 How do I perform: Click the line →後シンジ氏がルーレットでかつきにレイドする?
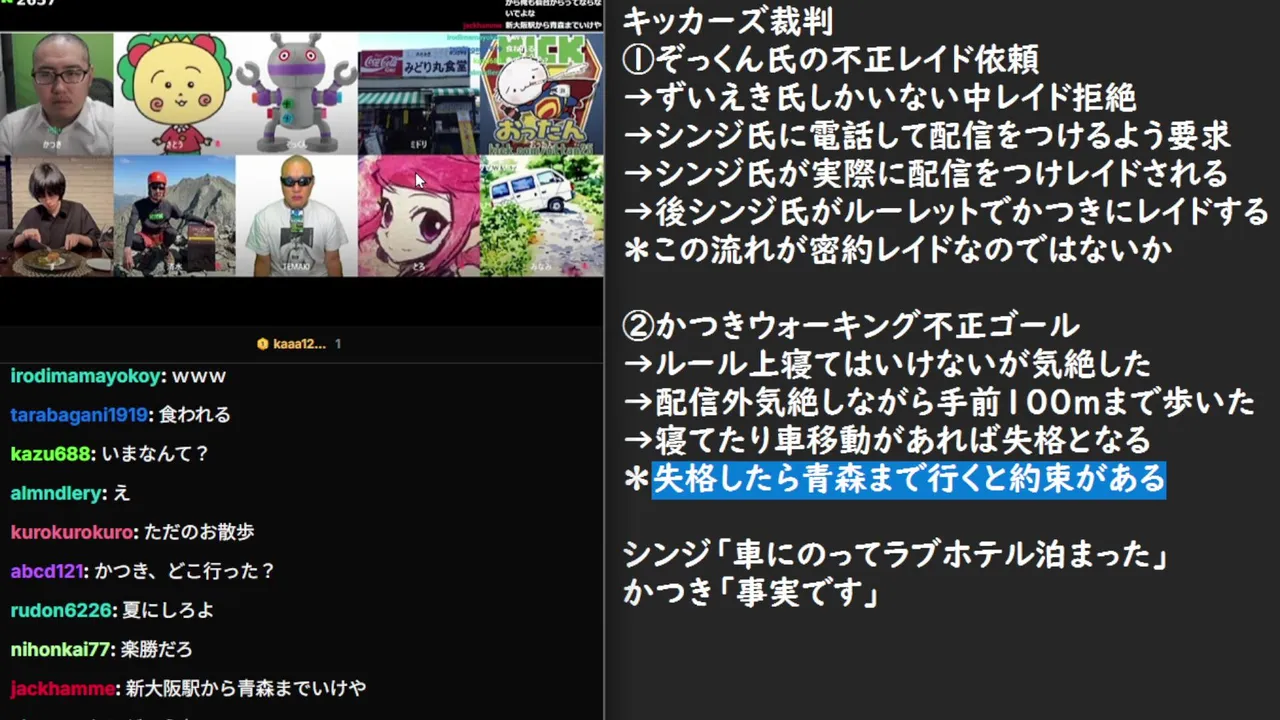[946, 211]
